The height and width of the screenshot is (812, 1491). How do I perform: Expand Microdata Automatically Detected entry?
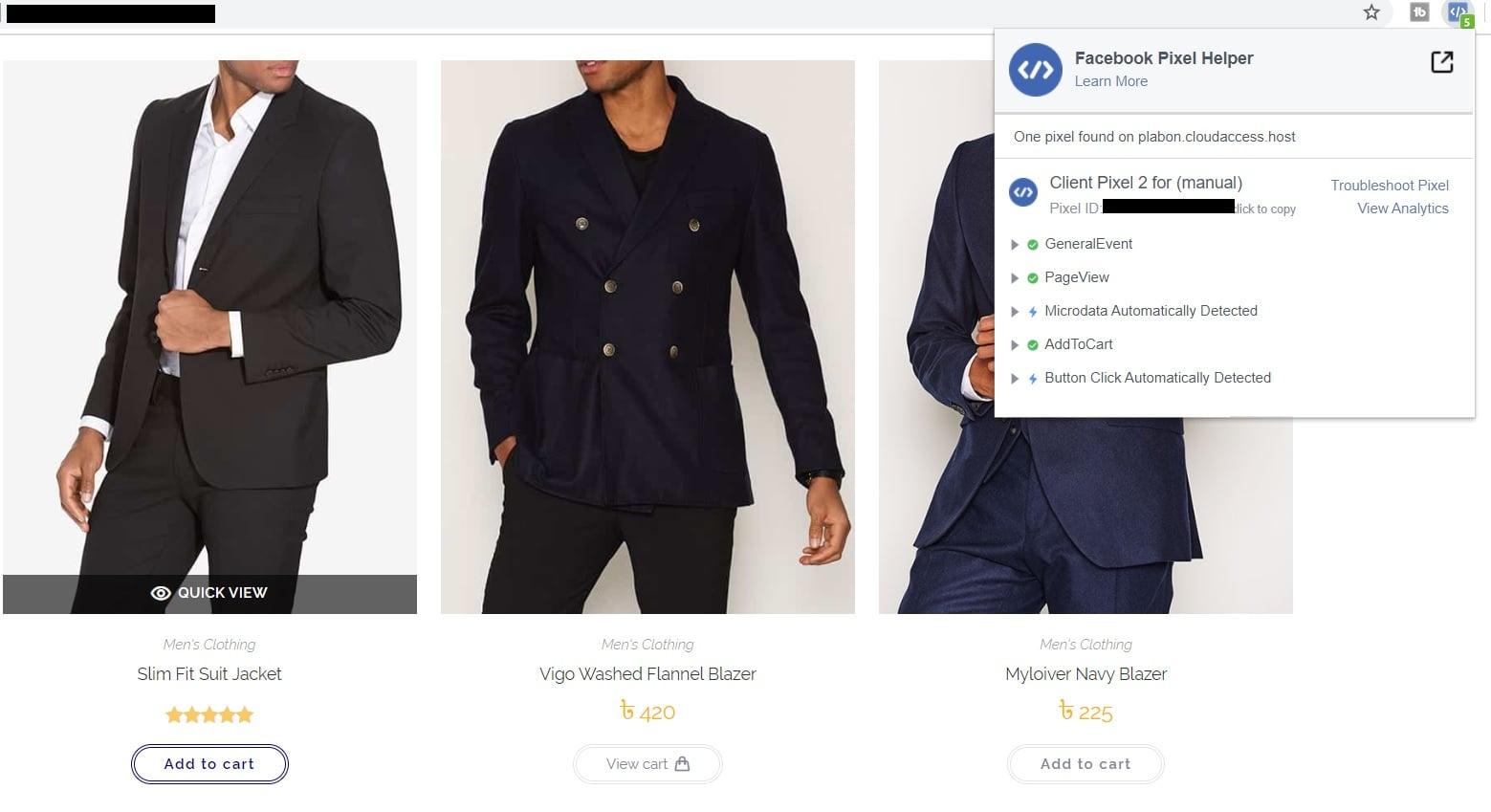1015,312
